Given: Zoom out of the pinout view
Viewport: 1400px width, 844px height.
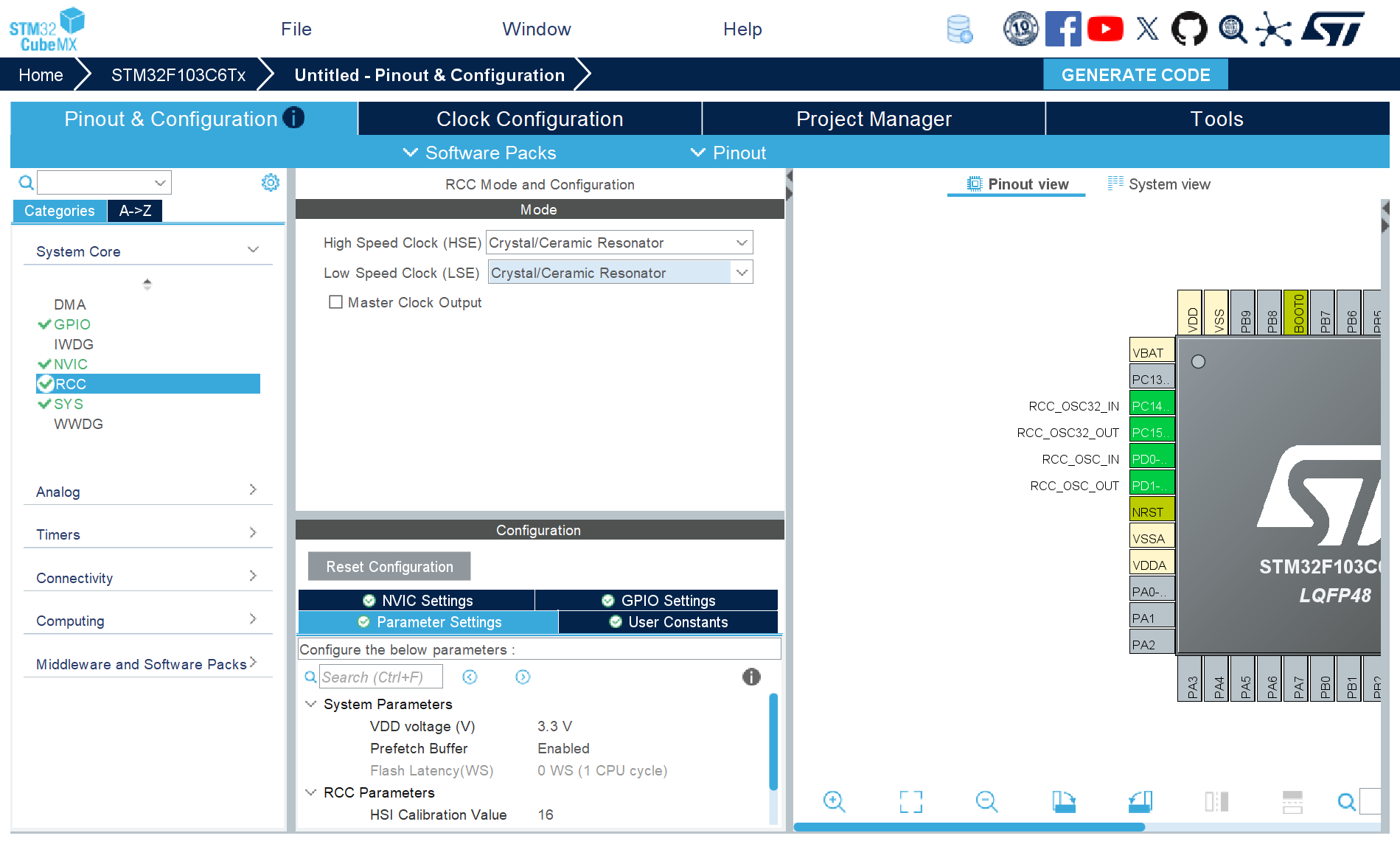Looking at the screenshot, I should click(x=987, y=801).
